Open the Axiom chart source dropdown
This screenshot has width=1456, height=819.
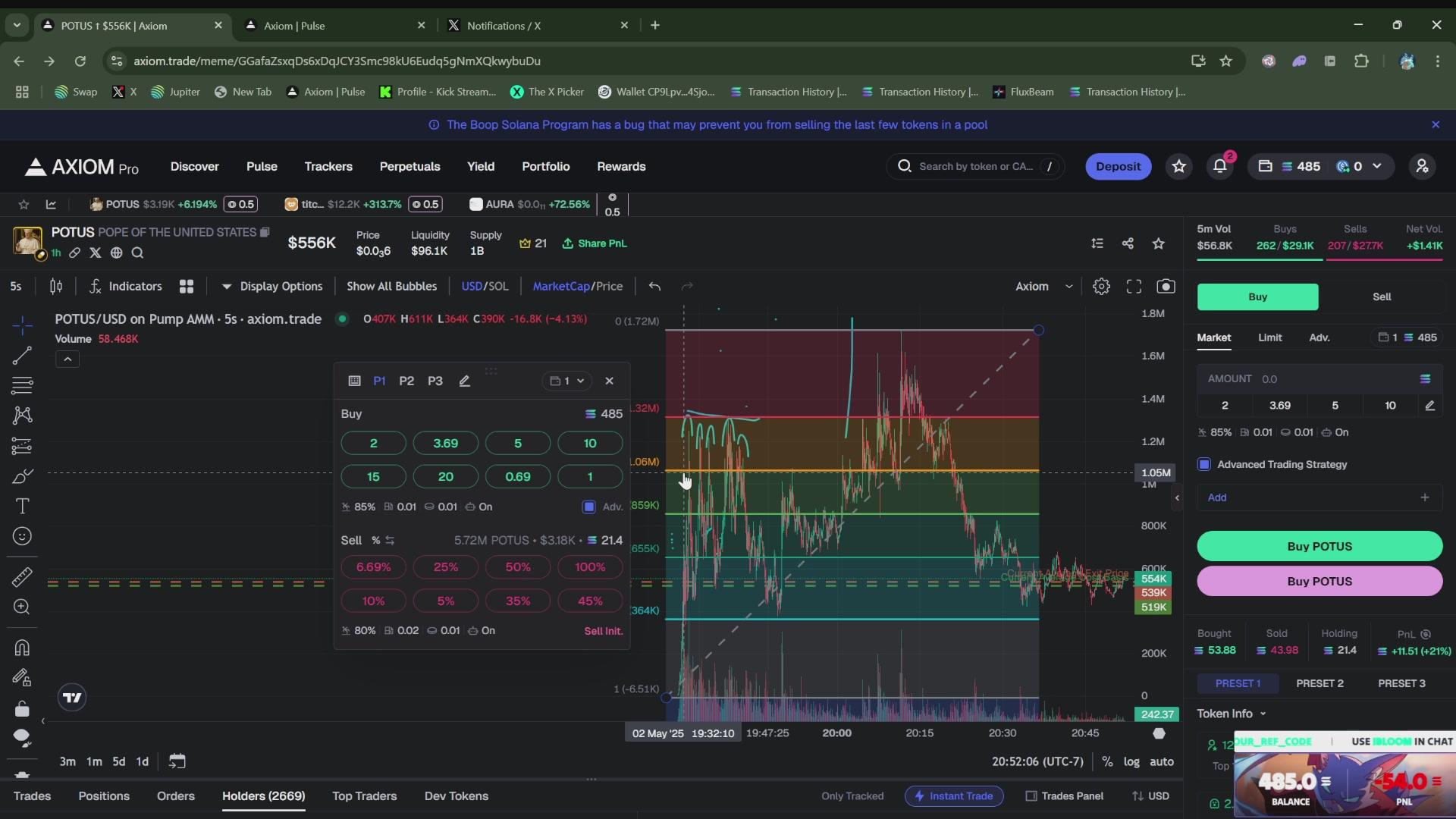[x=1043, y=286]
